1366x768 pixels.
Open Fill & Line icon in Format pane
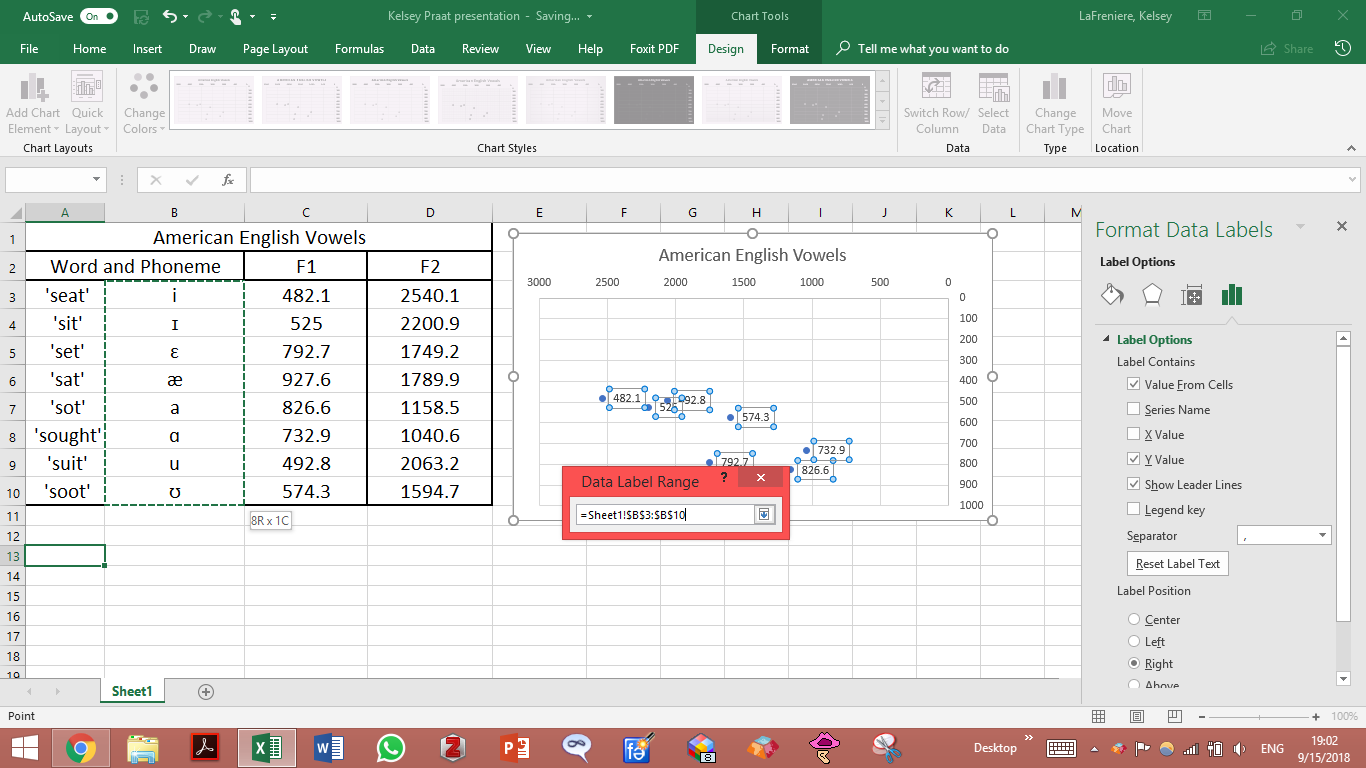(x=1112, y=295)
